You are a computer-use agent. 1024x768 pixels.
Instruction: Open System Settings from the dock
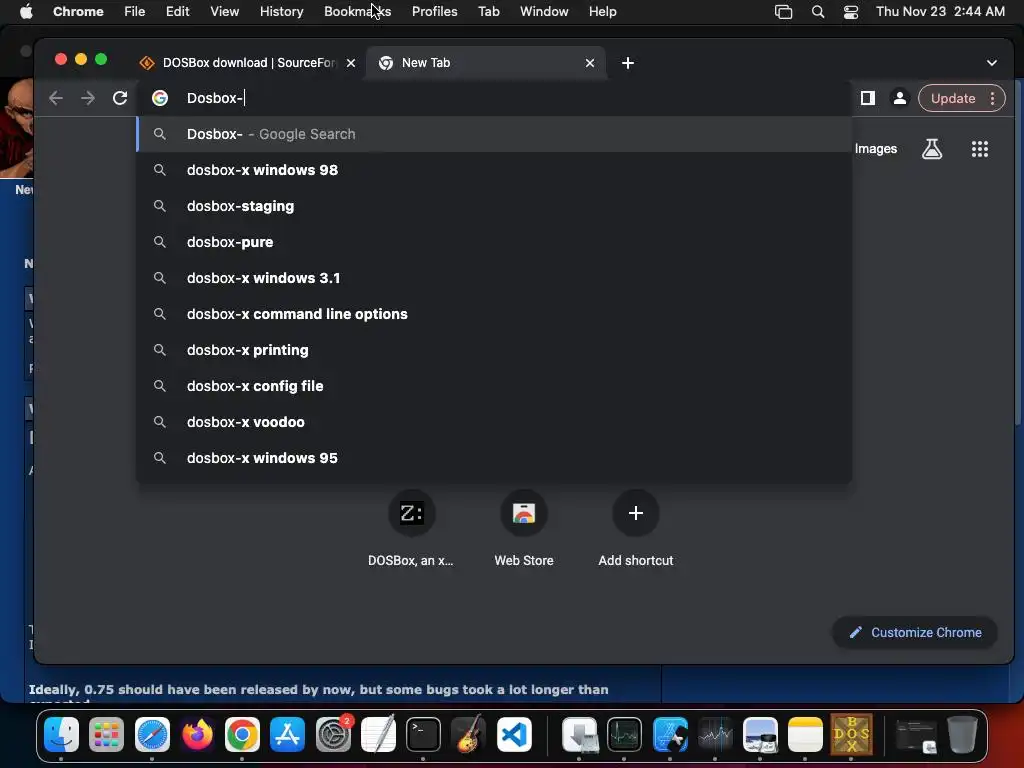(x=333, y=734)
